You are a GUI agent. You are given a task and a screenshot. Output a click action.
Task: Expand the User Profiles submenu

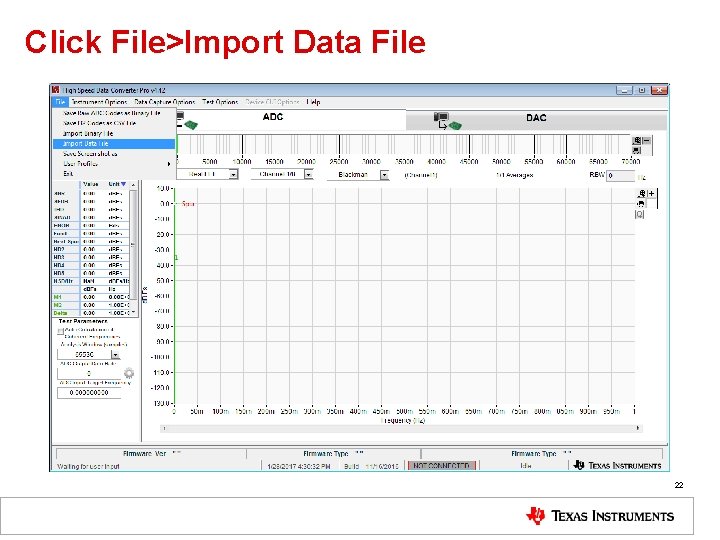114,163
